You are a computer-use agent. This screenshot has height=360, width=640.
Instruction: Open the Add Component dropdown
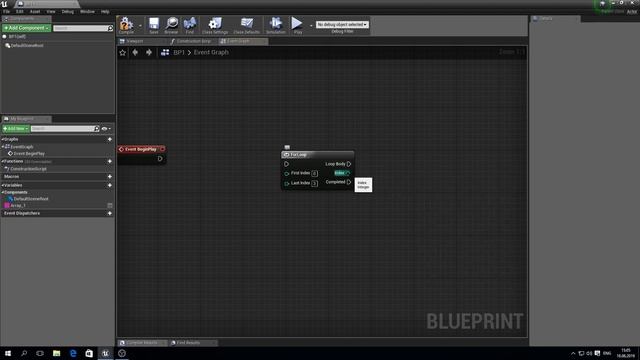[x=27, y=28]
